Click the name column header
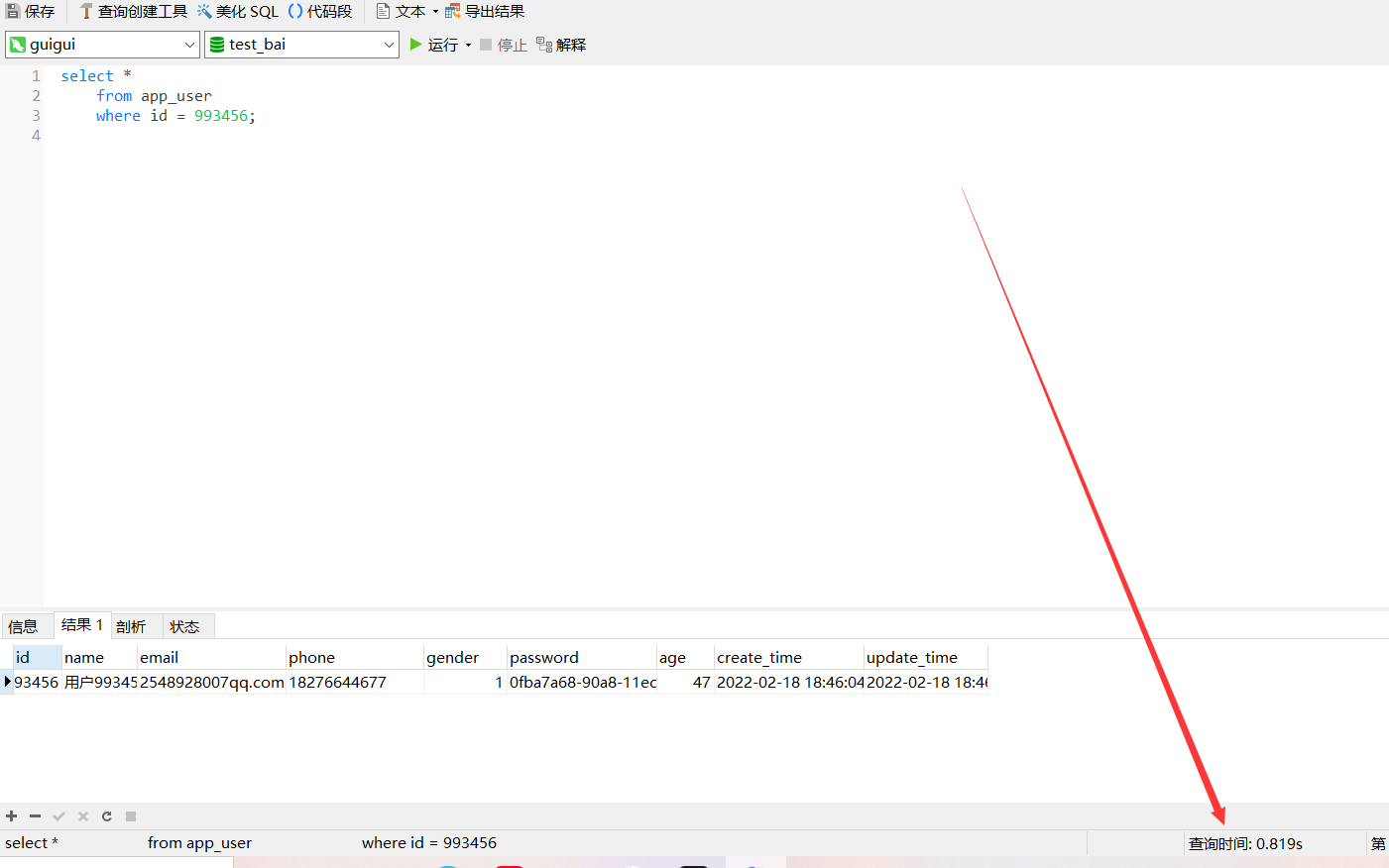Image resolution: width=1389 pixels, height=868 pixels. [x=99, y=657]
